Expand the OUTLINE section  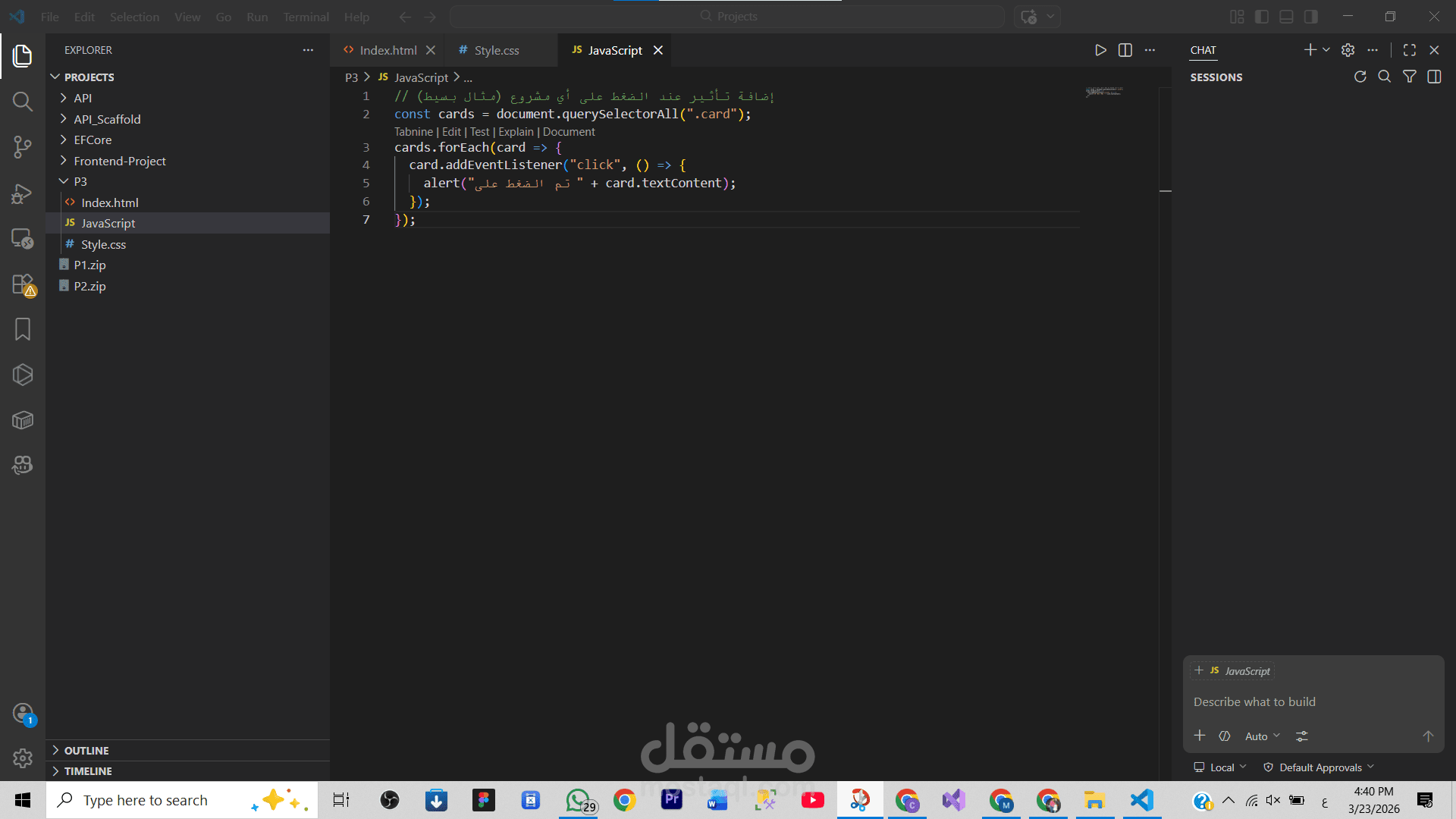click(86, 750)
